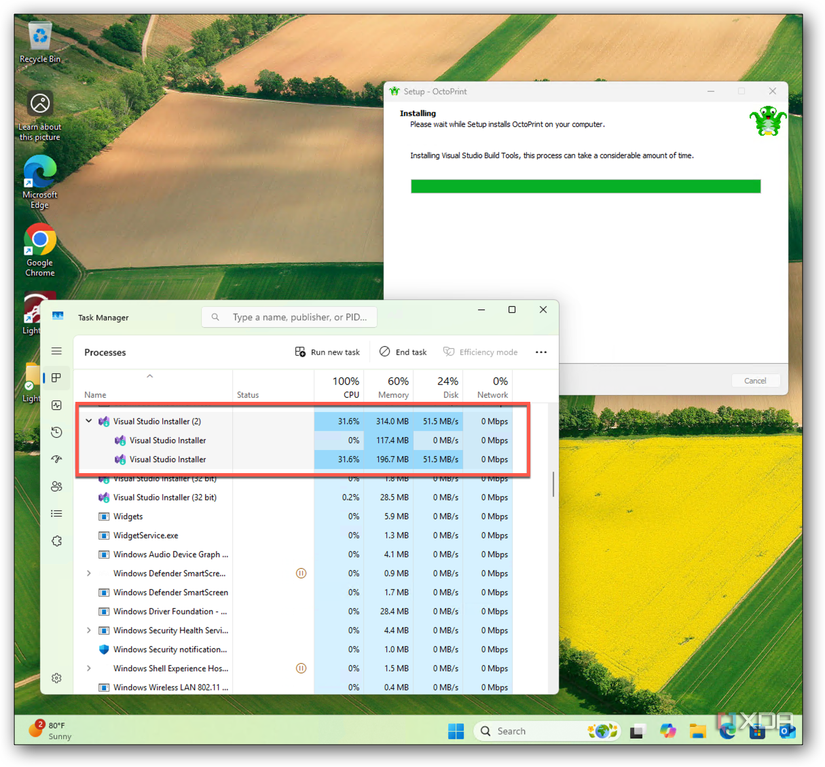
Task: Click the Run new task button
Action: 329,351
